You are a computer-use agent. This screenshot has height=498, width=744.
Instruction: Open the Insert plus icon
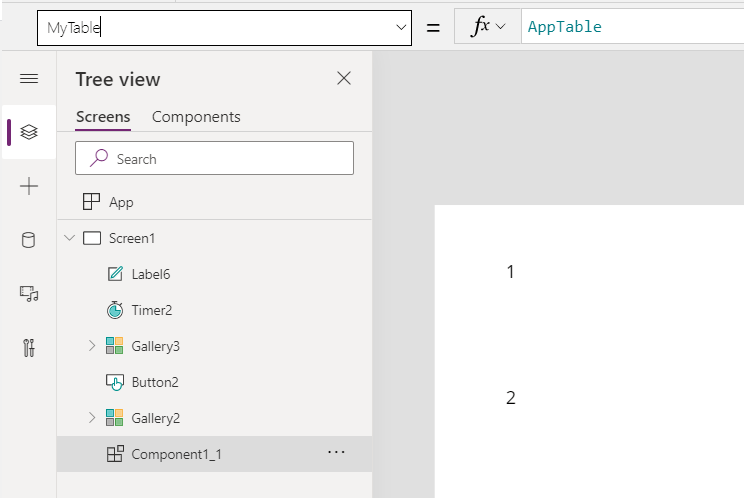29,186
